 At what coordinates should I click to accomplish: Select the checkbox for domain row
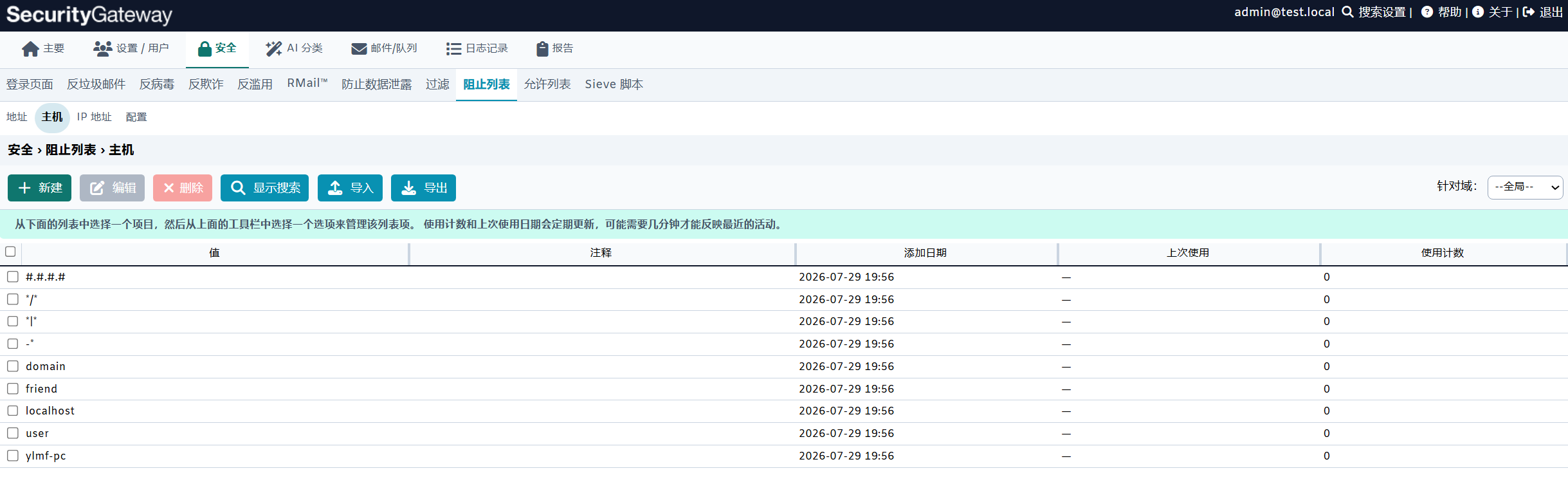13,366
